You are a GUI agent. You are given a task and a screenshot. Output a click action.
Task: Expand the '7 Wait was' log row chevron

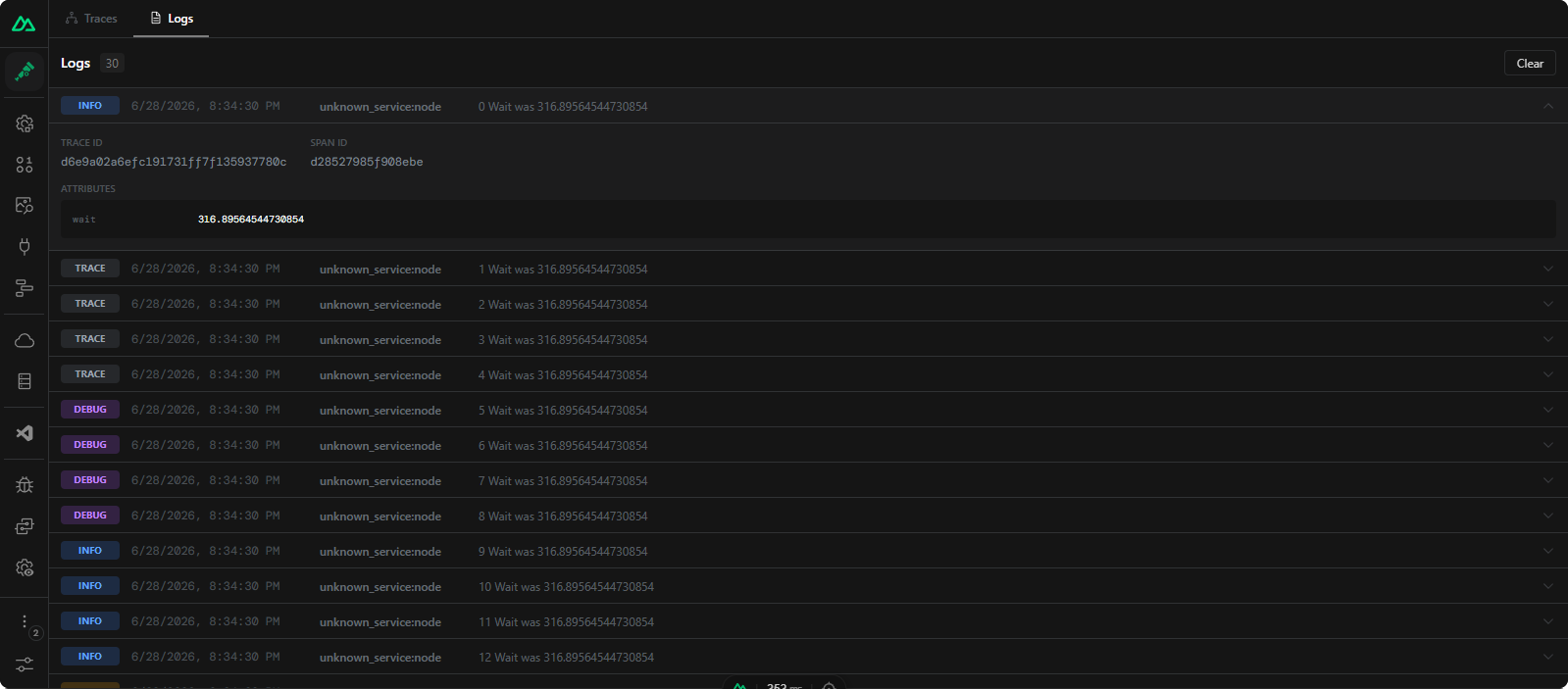[1547, 480]
